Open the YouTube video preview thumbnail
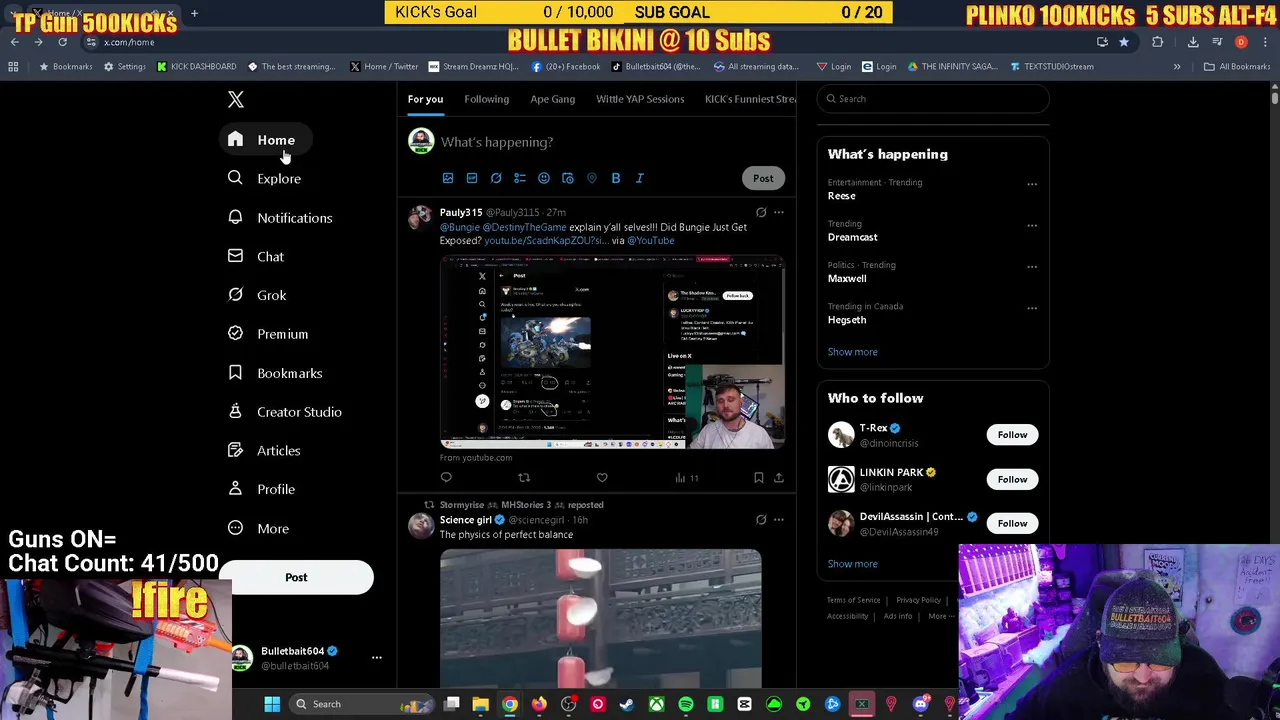1280x720 pixels. (x=612, y=352)
